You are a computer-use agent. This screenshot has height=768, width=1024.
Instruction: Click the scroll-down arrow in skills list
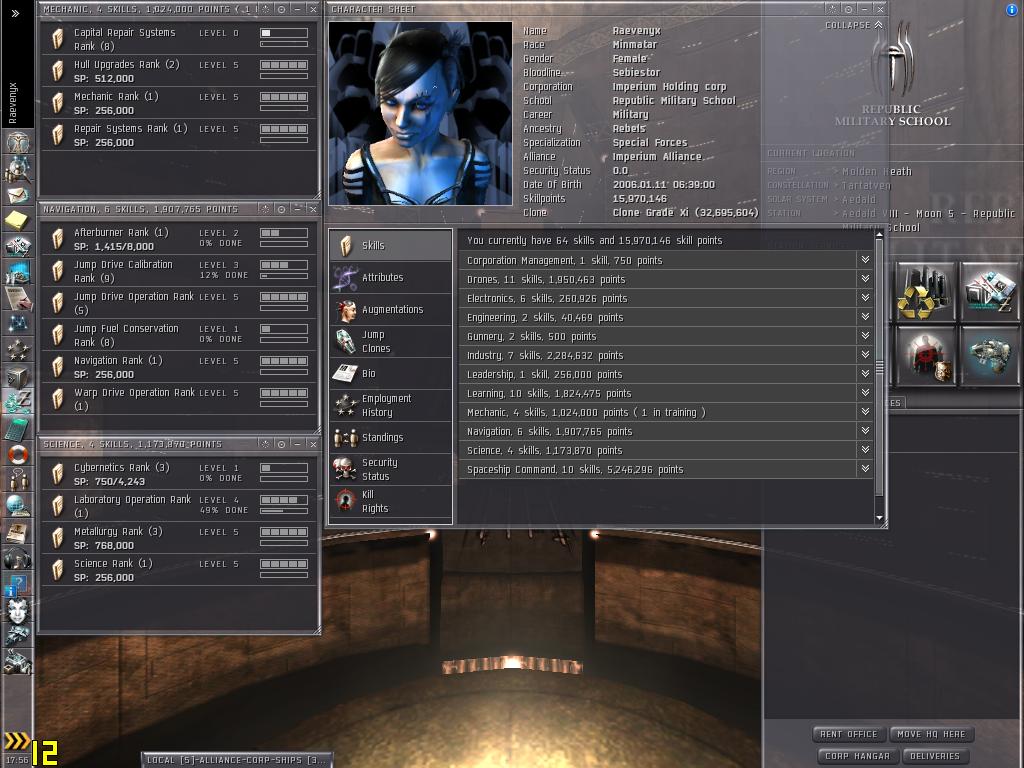(879, 517)
